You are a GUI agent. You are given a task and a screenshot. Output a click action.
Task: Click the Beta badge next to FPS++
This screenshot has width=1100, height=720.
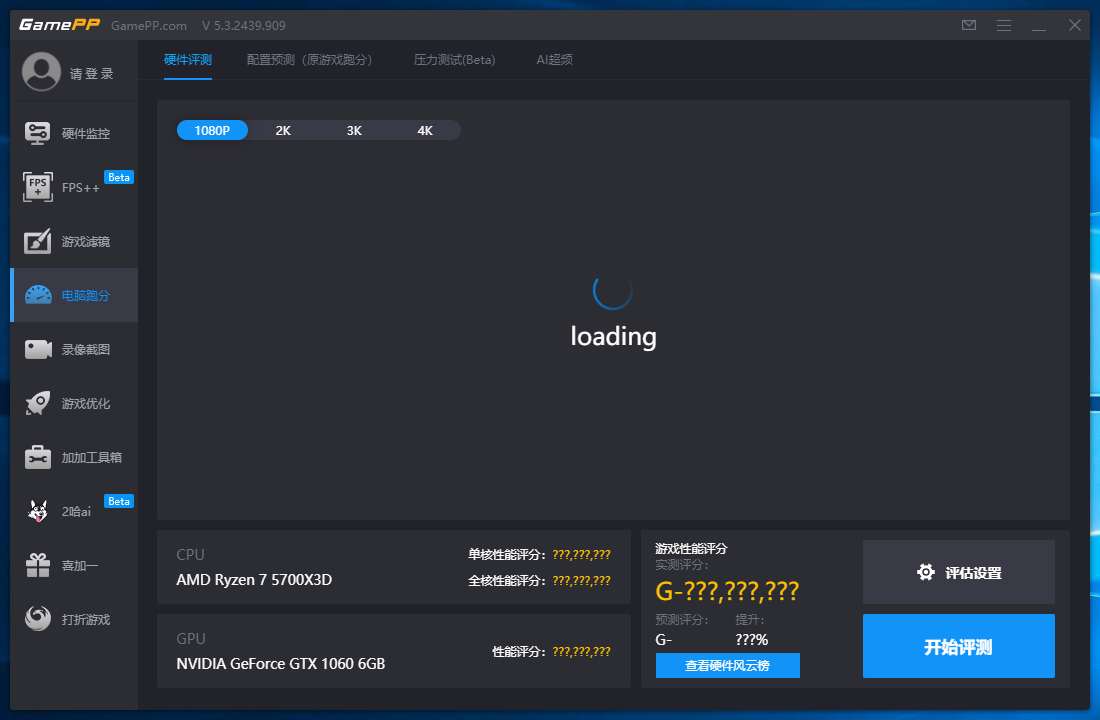119,177
